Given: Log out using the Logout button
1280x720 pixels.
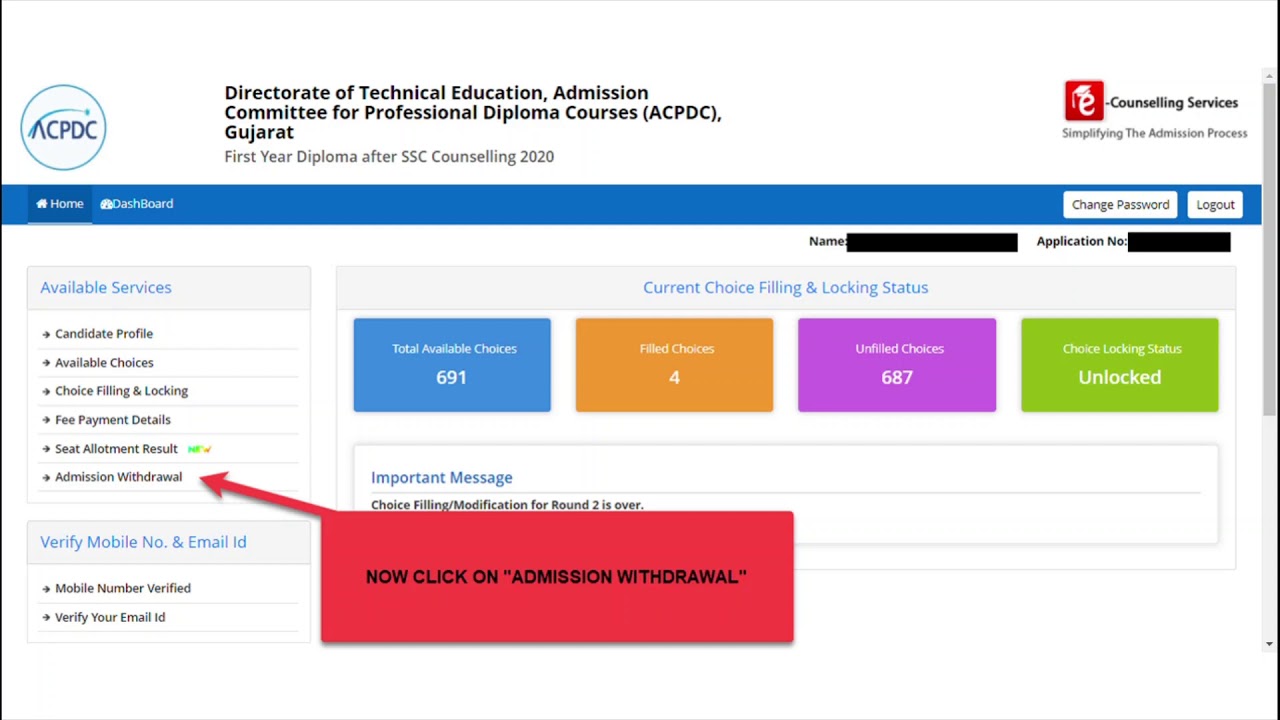Looking at the screenshot, I should point(1215,205).
